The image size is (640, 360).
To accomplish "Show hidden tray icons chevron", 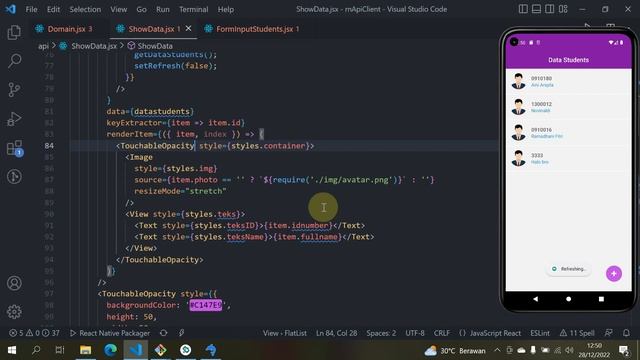I will pos(497,350).
